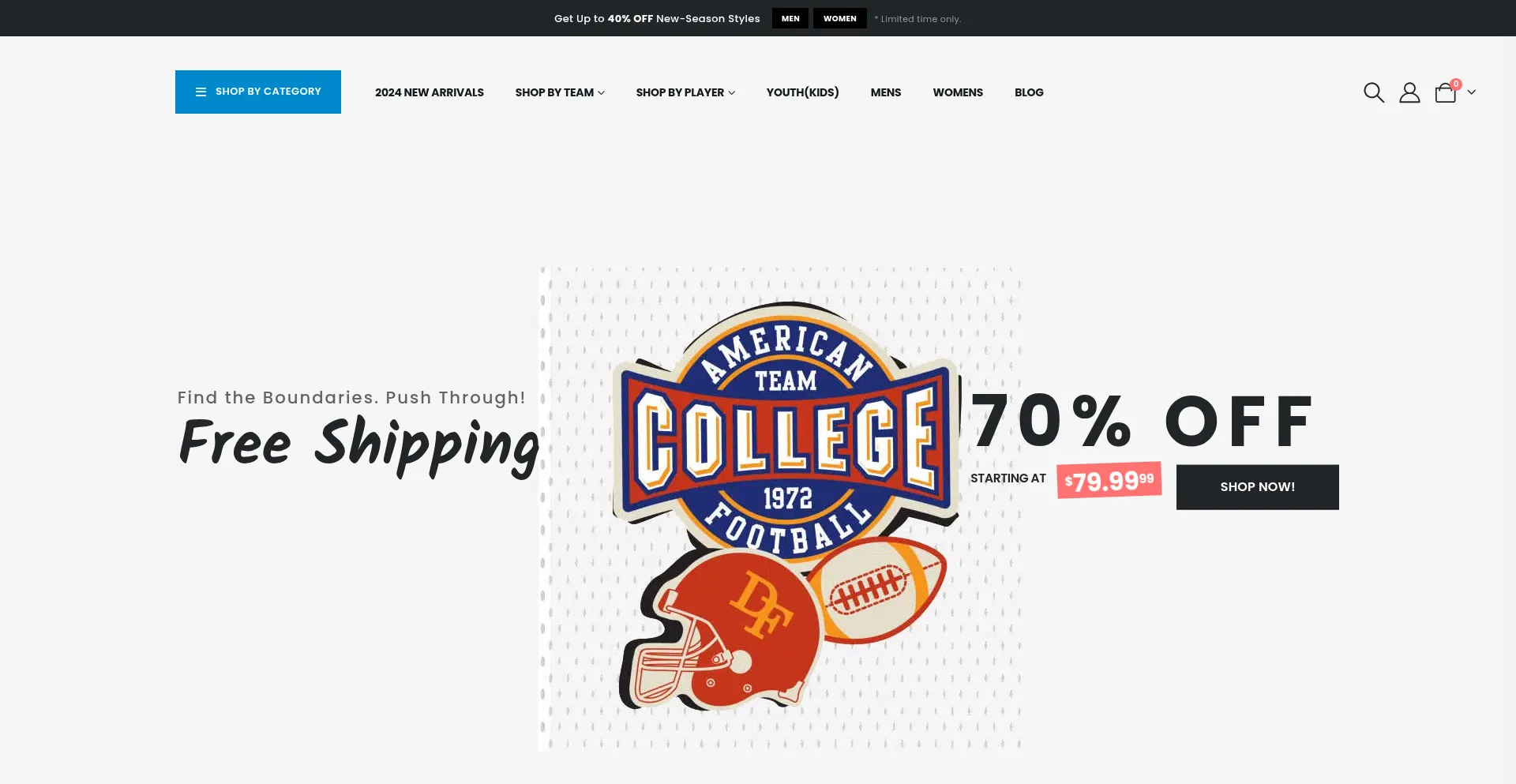The image size is (1516, 784).
Task: Visit the Blog page
Action: point(1029,92)
